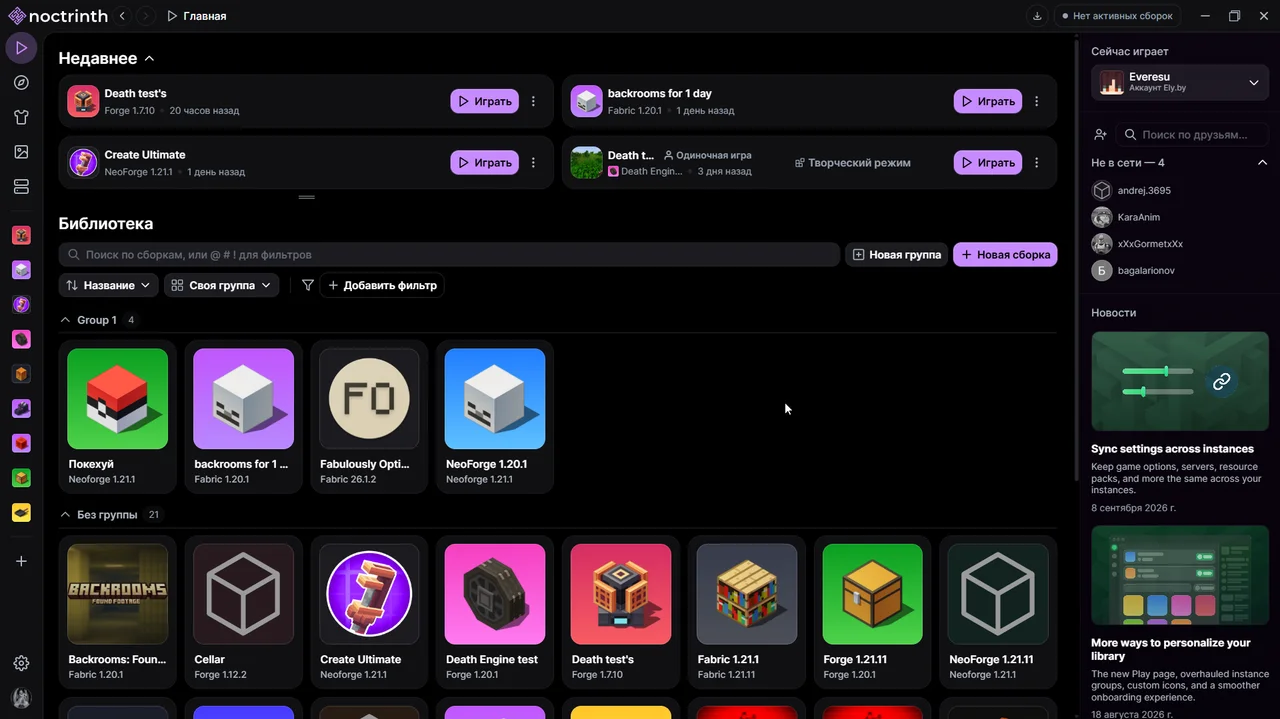
Task: Open the stacked servers icon in sidebar
Action: 21,187
